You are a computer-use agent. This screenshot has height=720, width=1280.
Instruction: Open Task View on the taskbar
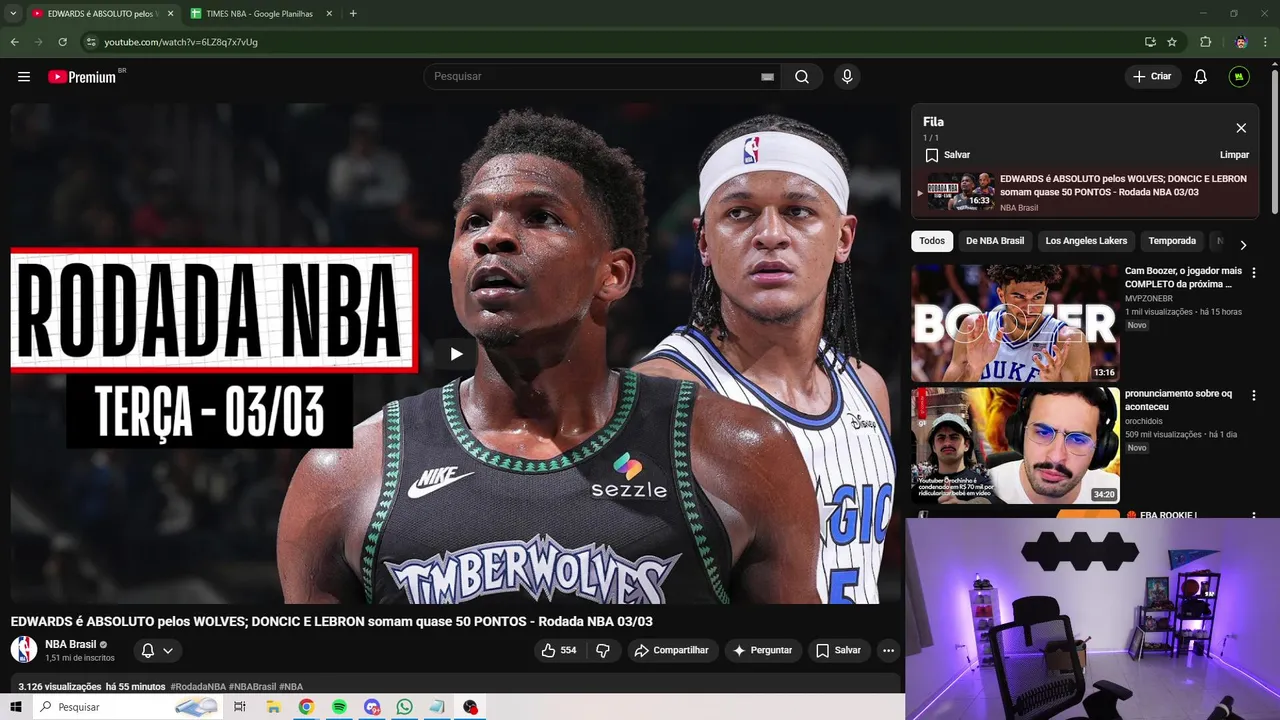tap(240, 707)
